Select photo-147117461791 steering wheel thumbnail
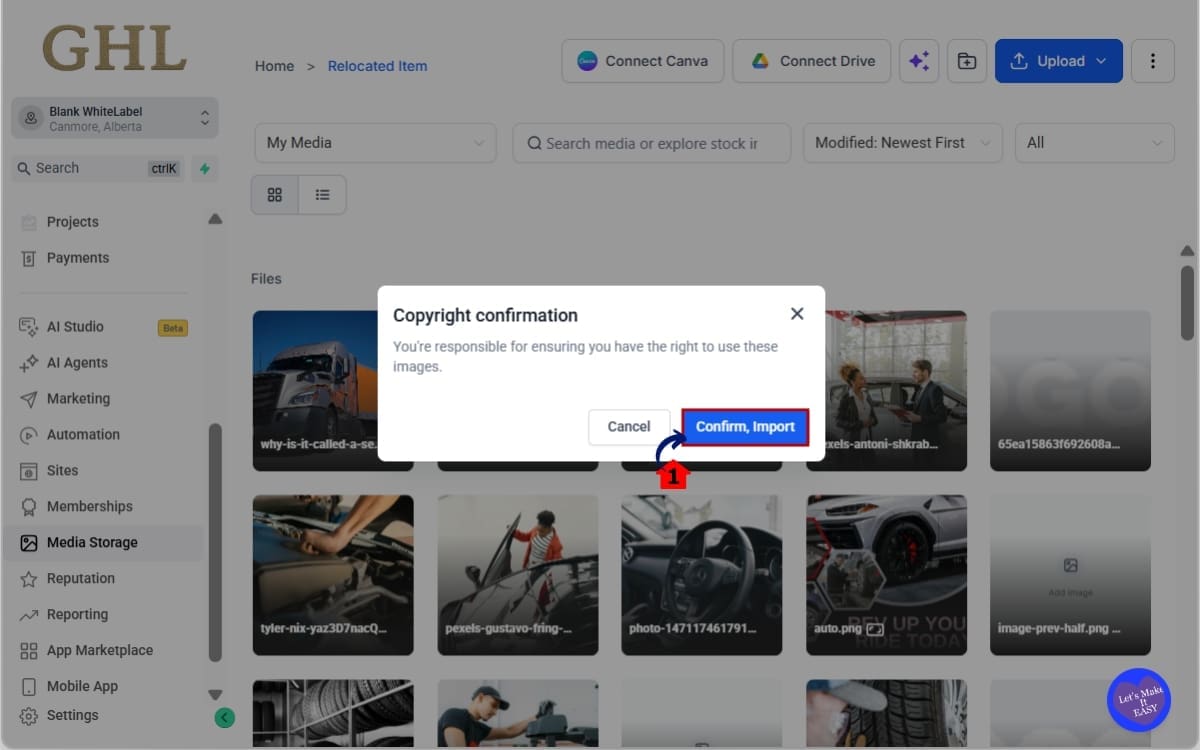This screenshot has height=750, width=1200. coord(702,575)
